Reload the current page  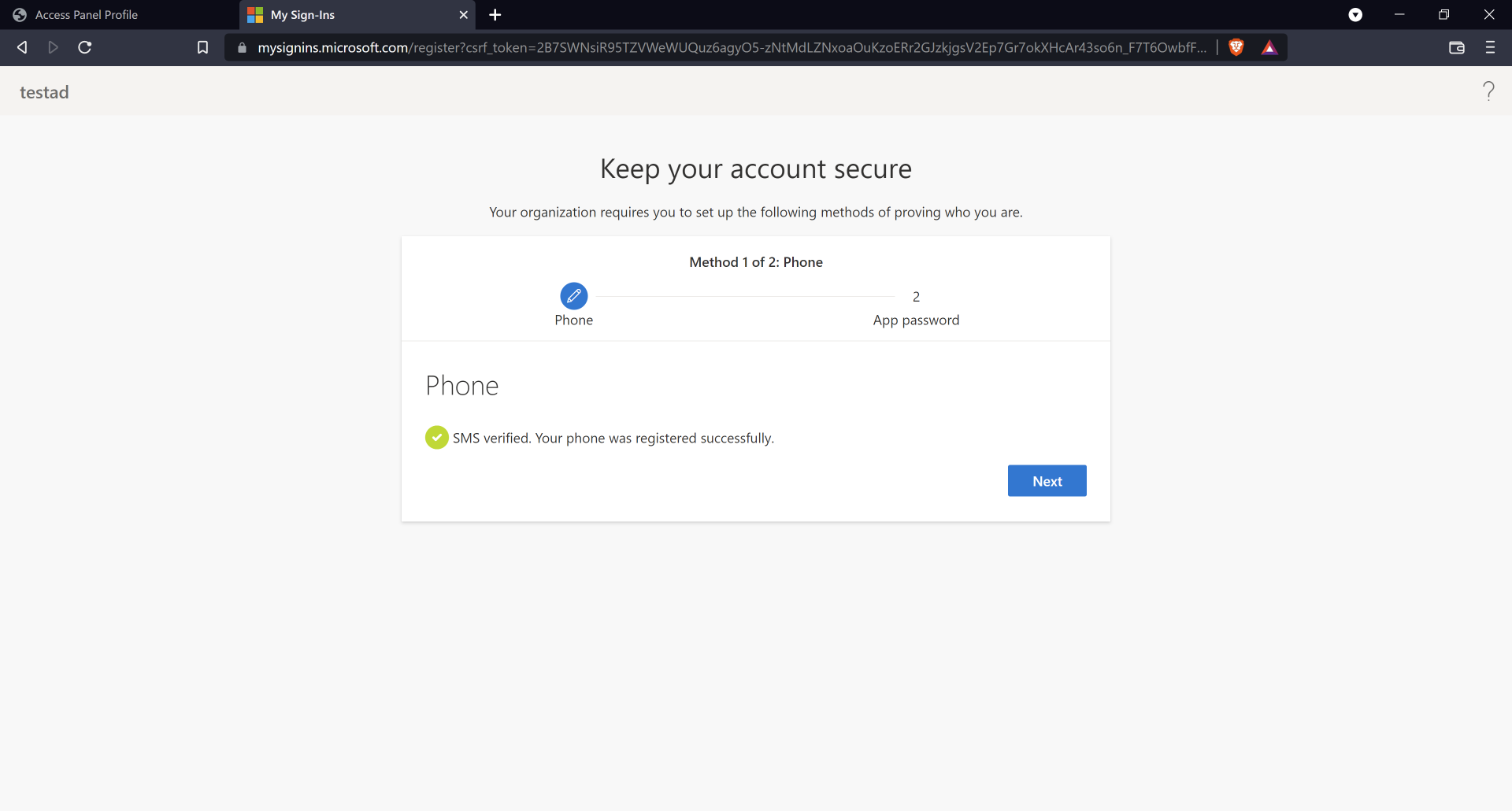(x=85, y=48)
